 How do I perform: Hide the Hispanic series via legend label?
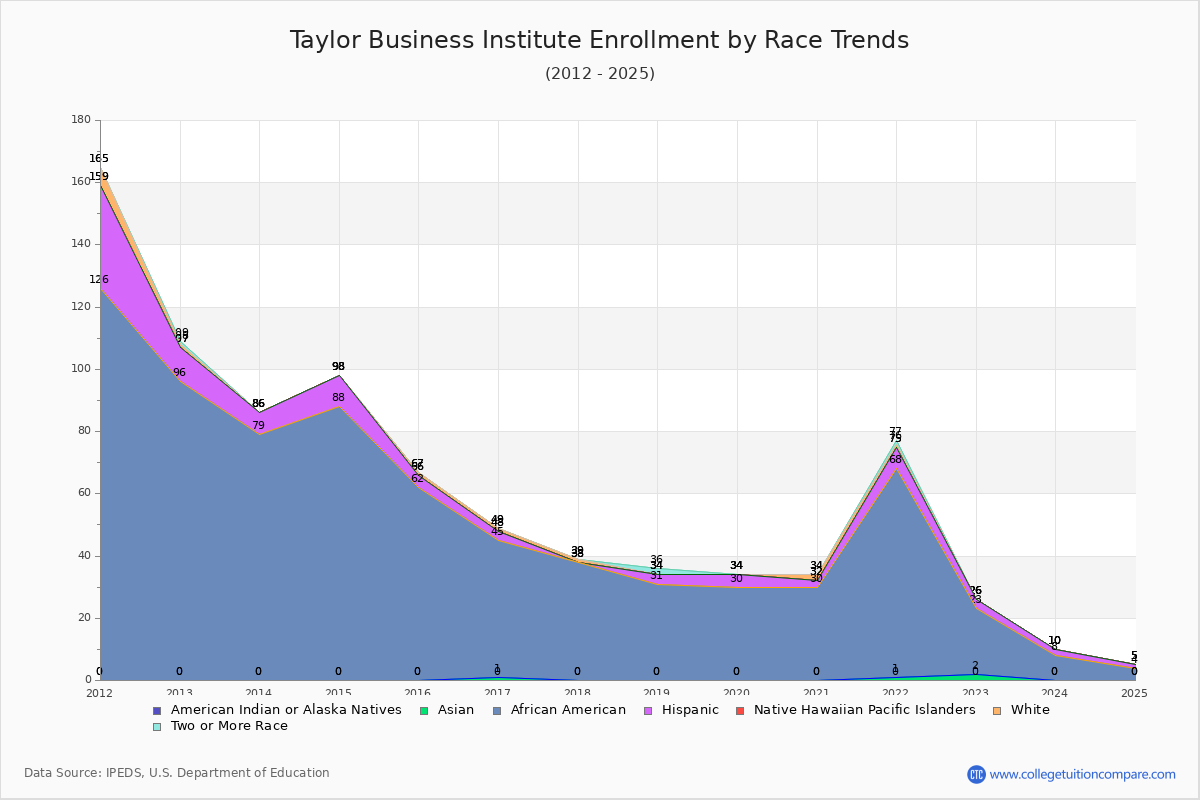pos(690,710)
